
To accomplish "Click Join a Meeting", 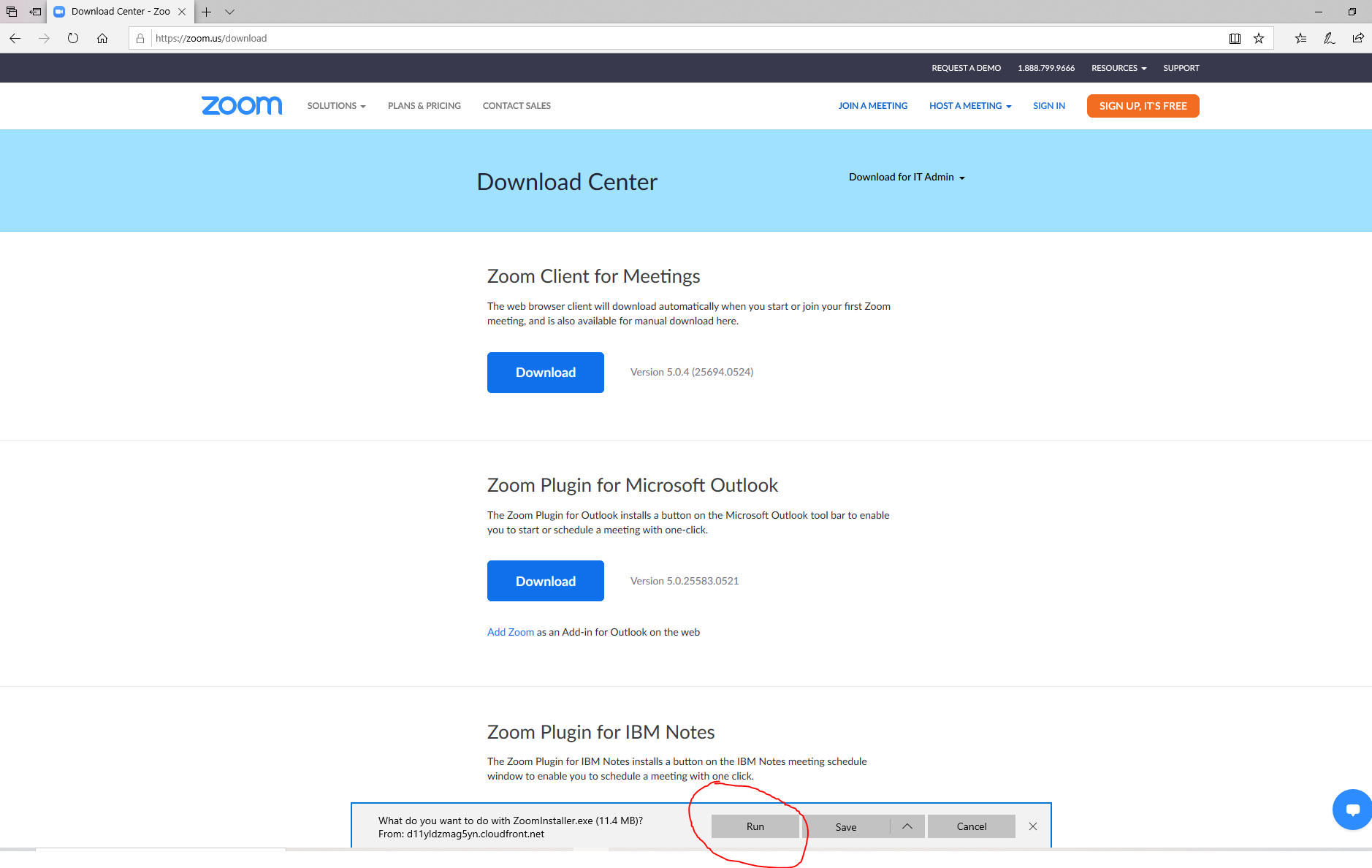I will pos(873,106).
